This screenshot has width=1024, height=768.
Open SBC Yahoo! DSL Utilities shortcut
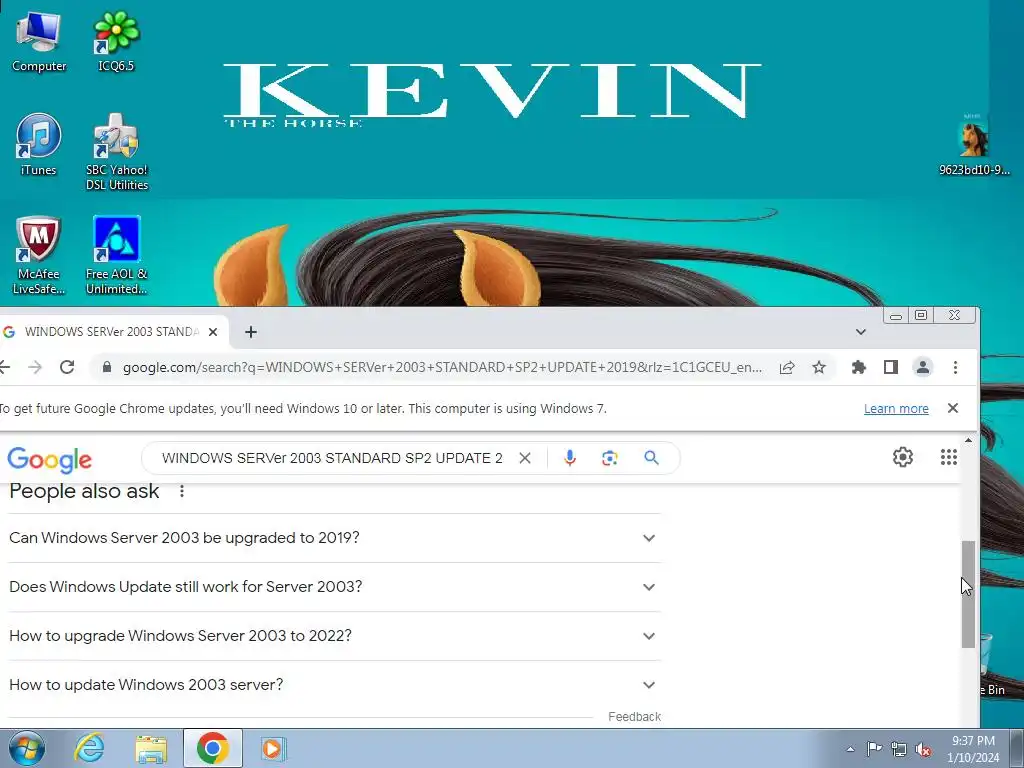(x=117, y=152)
